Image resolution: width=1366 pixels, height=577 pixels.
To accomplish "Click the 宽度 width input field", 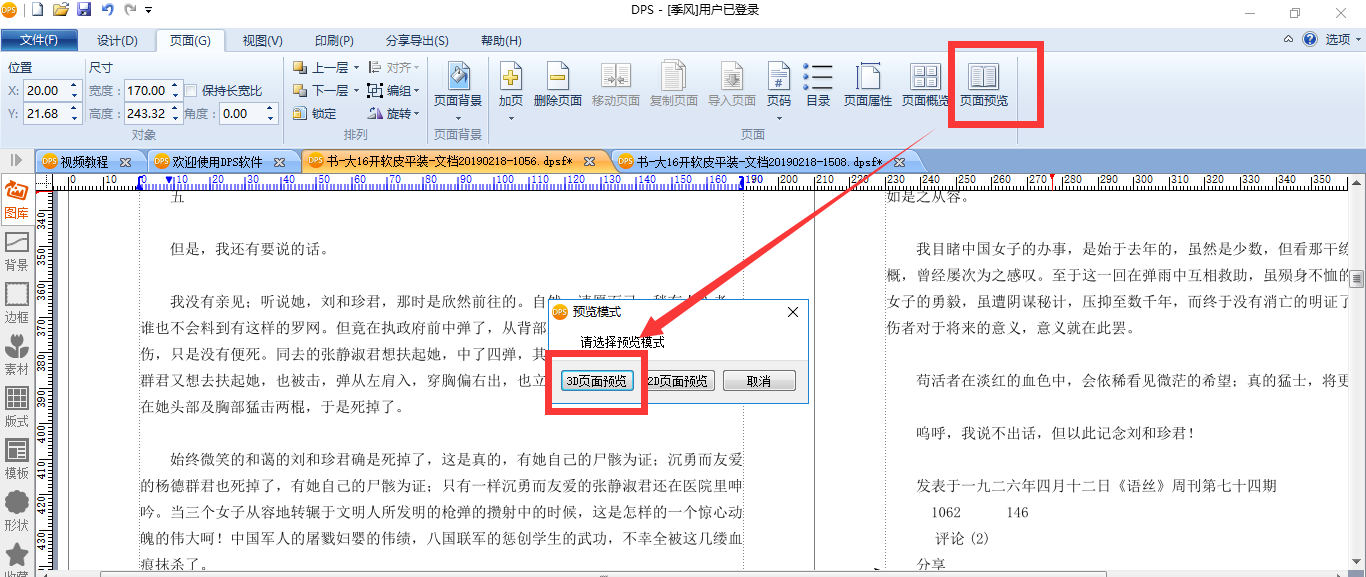I will [145, 90].
